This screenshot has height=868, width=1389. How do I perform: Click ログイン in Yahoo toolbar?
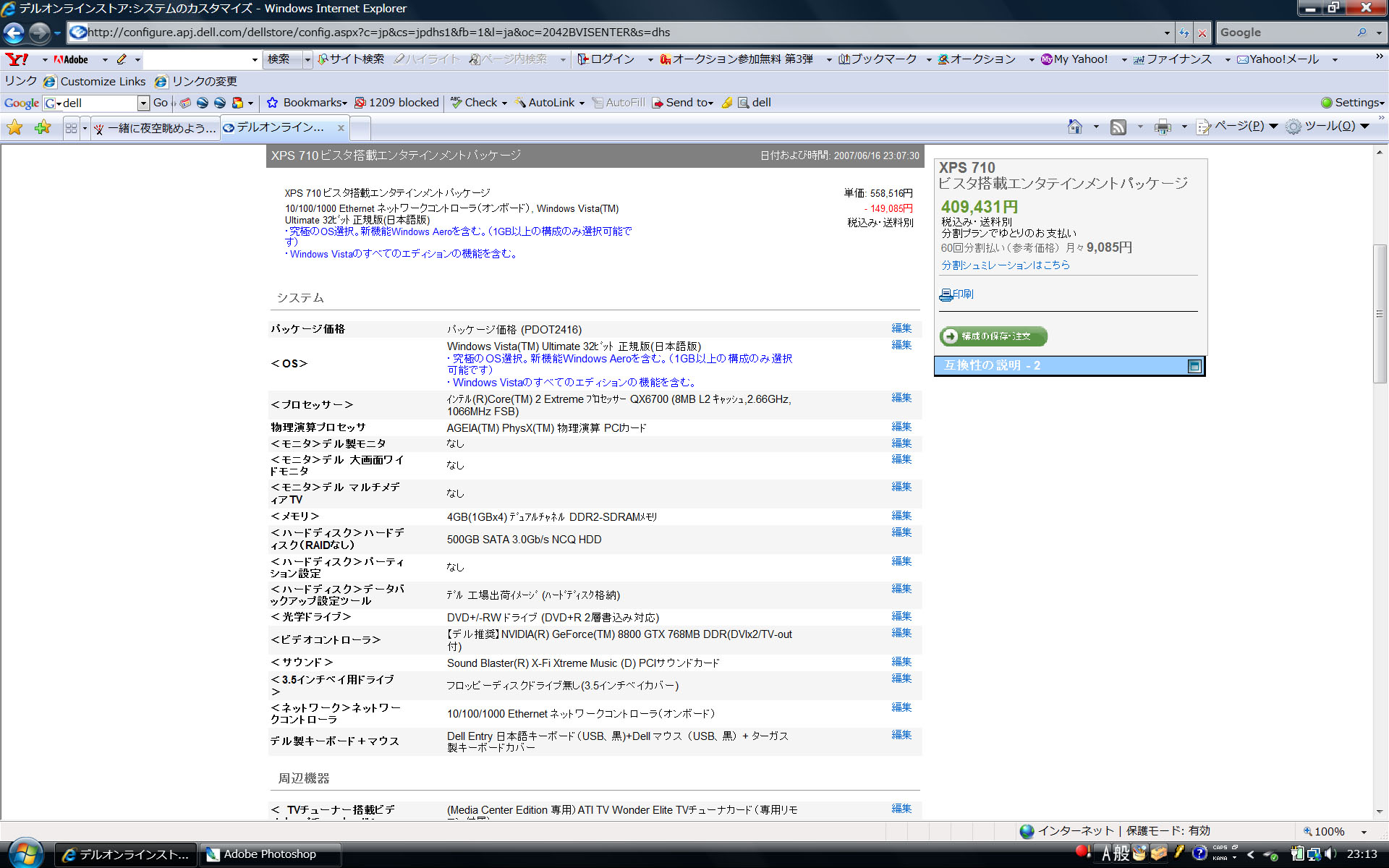tap(606, 59)
